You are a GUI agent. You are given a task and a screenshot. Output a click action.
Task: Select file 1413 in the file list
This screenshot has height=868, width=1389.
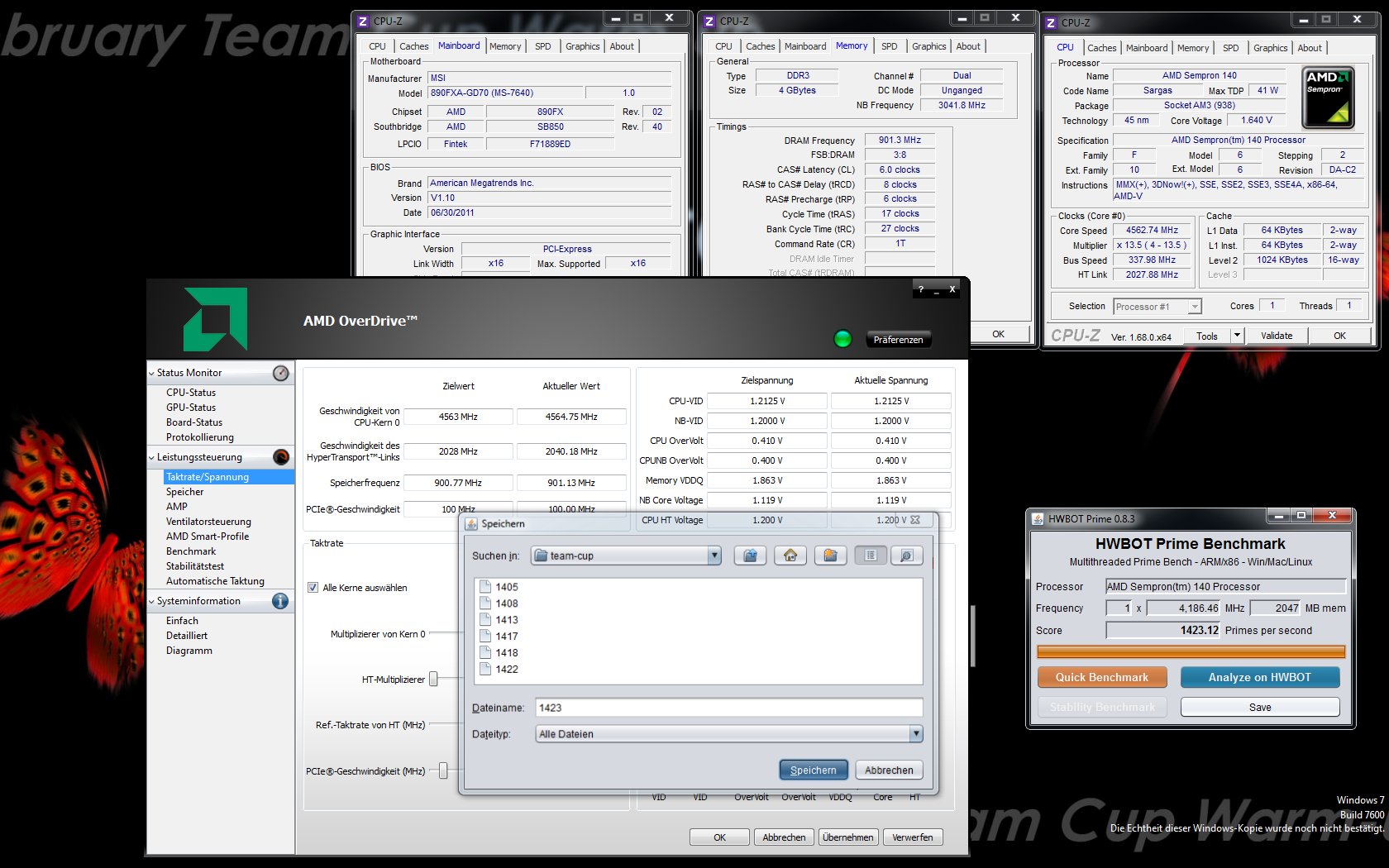tap(499, 620)
